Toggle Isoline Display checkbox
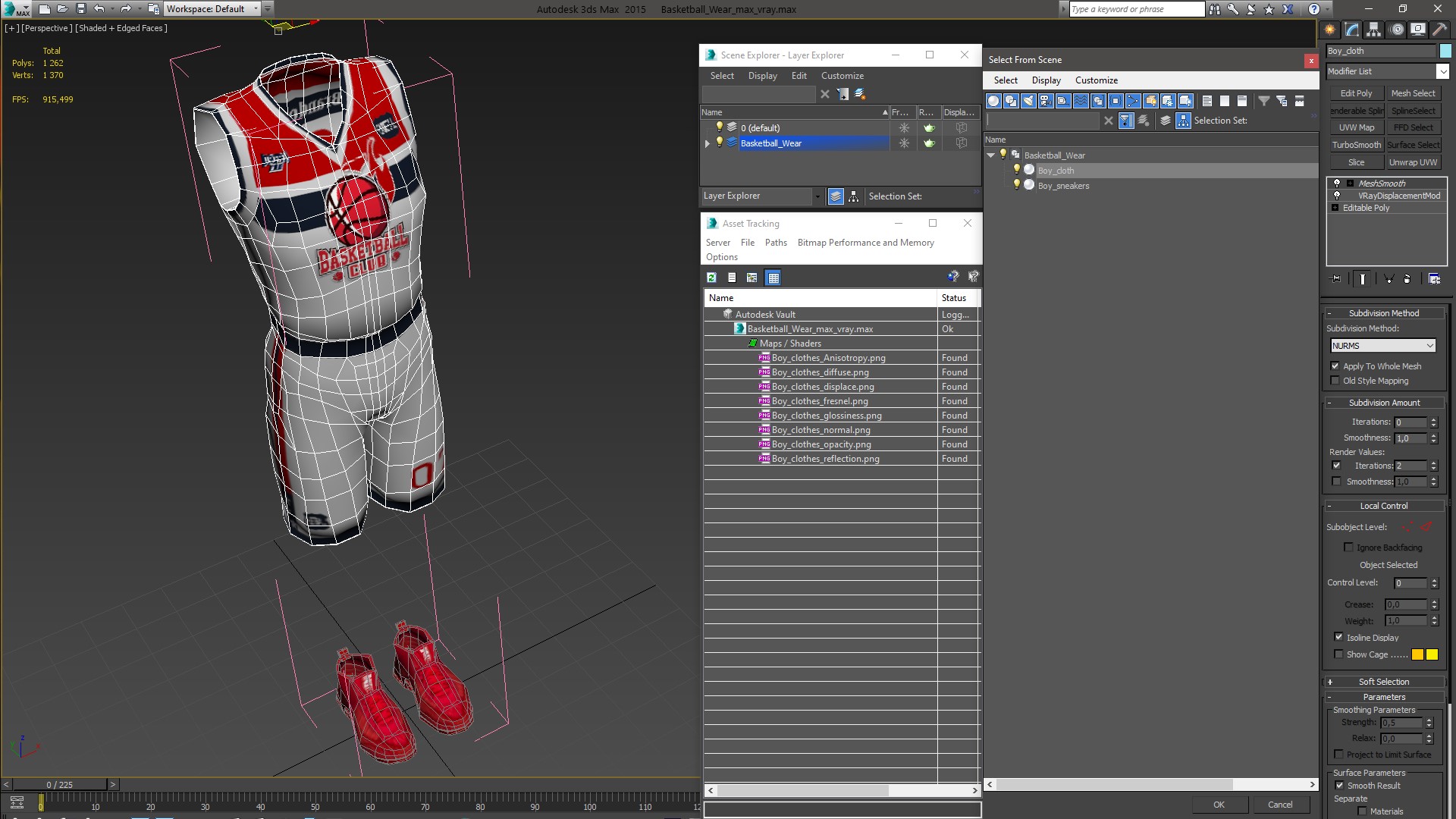The width and height of the screenshot is (1456, 819). 1338,638
